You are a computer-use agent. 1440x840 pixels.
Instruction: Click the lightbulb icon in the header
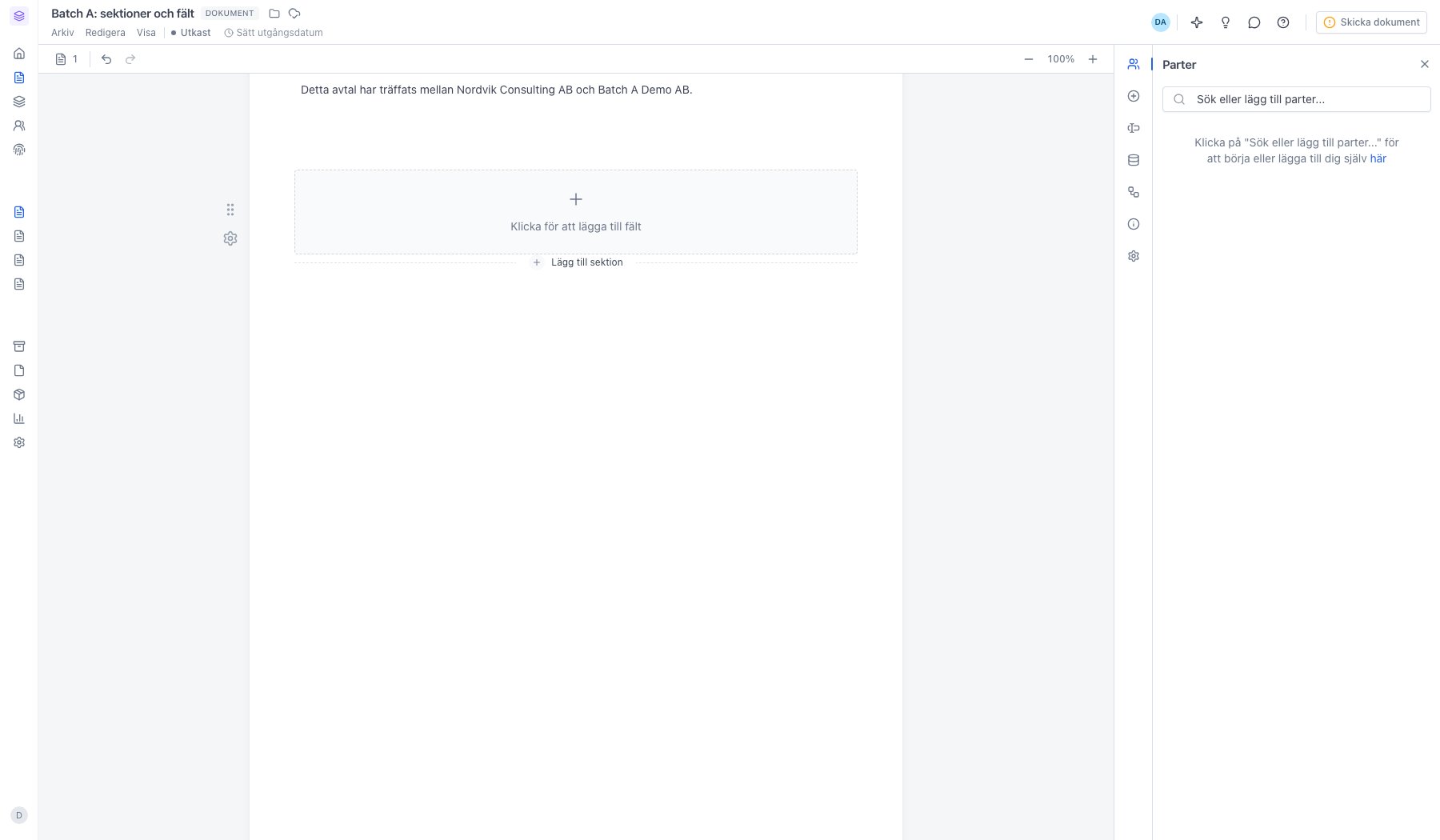[1226, 22]
